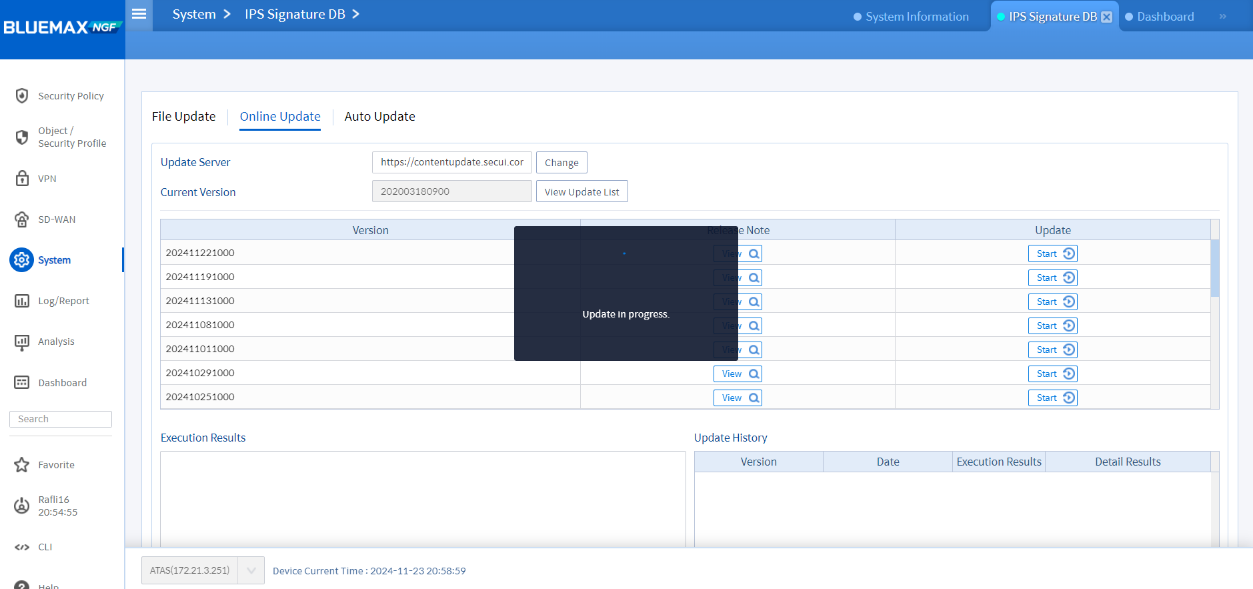Viewport: 1253px width, 589px height.
Task: Go to the VPN lock icon
Action: 21,178
